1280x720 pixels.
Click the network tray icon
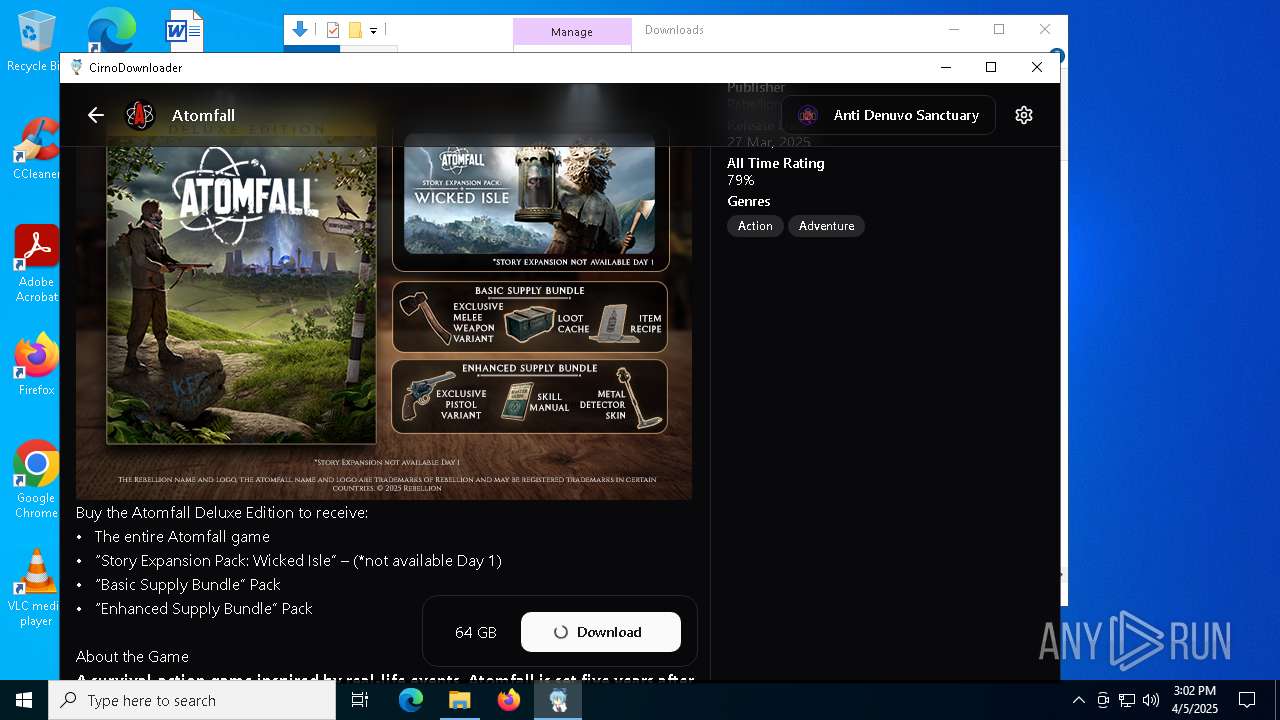1127,700
